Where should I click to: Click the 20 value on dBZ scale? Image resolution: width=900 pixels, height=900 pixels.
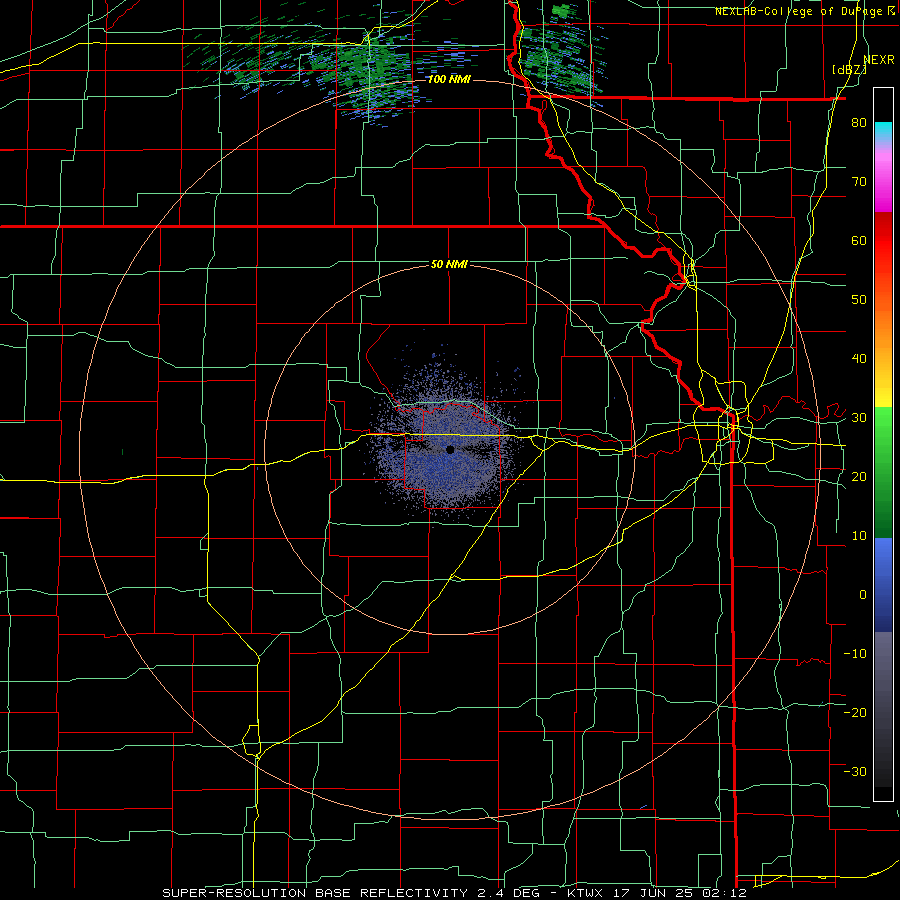coord(859,476)
